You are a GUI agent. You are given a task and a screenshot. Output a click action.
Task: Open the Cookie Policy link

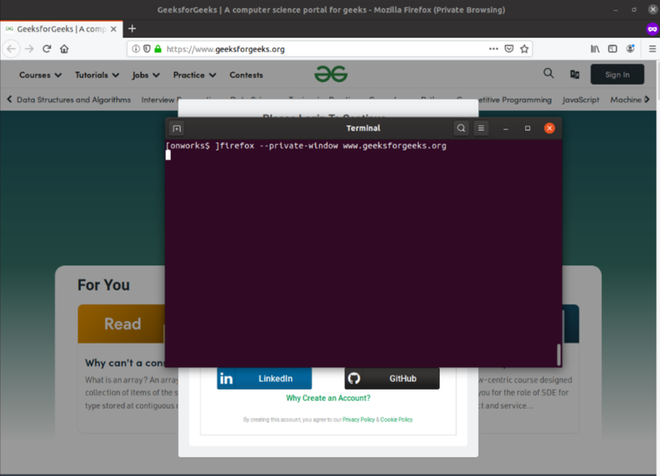pos(397,420)
